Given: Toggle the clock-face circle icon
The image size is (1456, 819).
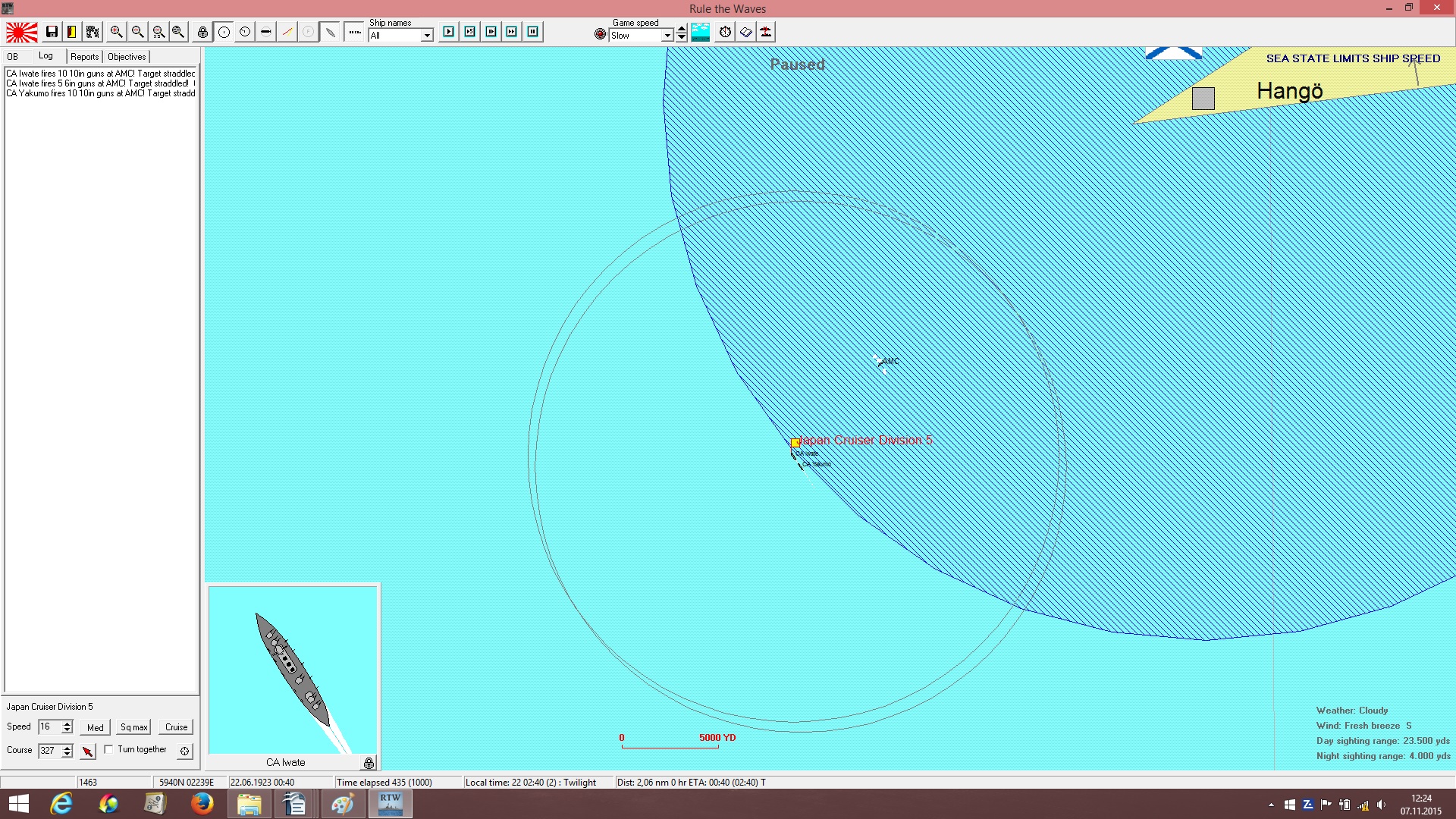Looking at the screenshot, I should coord(245,32).
